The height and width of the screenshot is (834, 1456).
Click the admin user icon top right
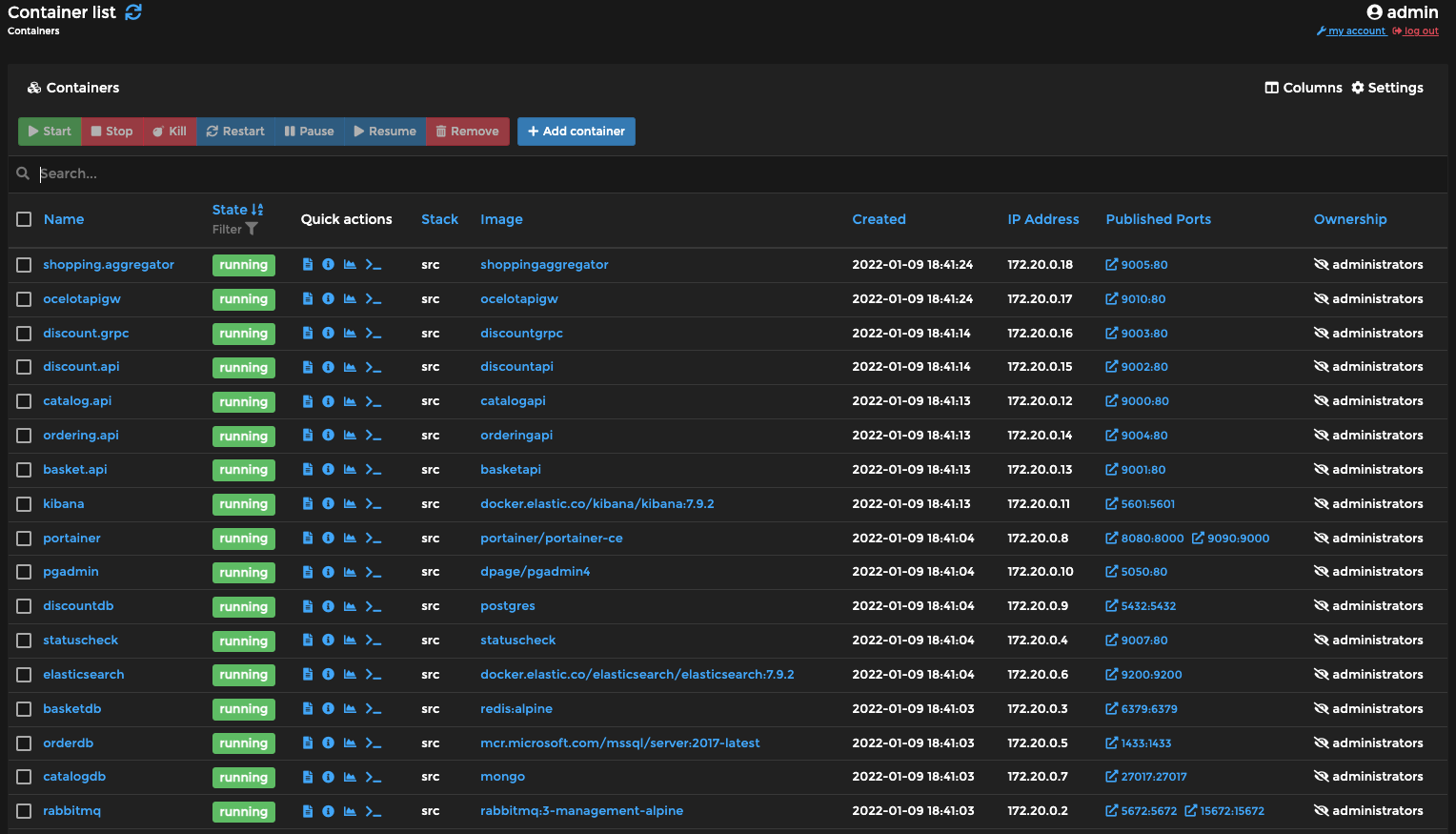click(1374, 11)
